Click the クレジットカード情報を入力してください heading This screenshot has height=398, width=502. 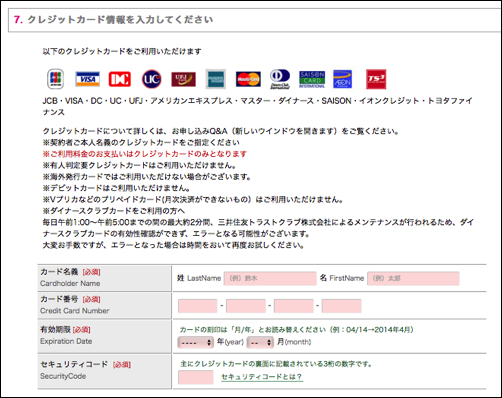click(x=120, y=20)
